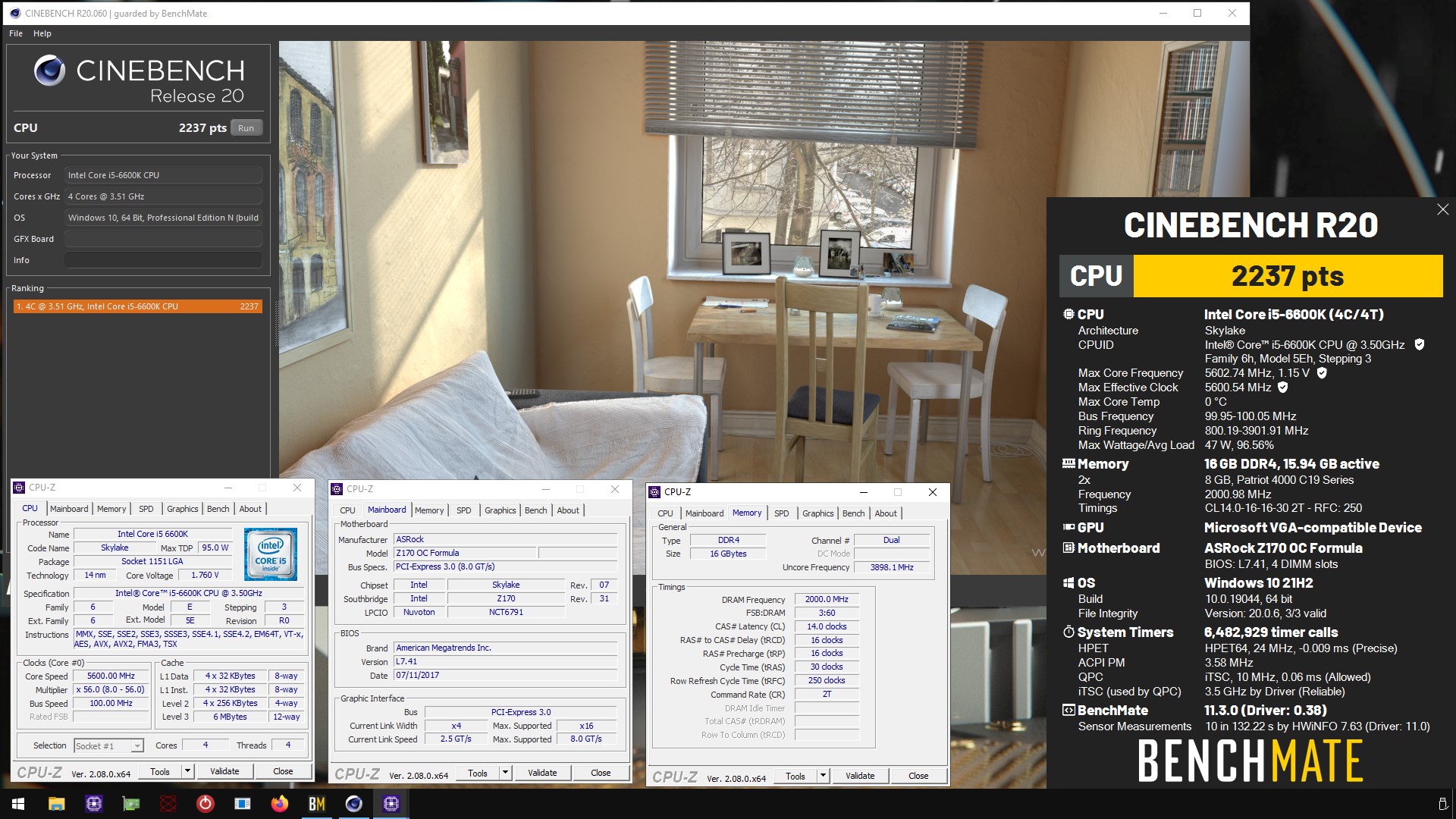
Task: Click the active CPU-Z taskbar icon at far right
Action: (391, 804)
